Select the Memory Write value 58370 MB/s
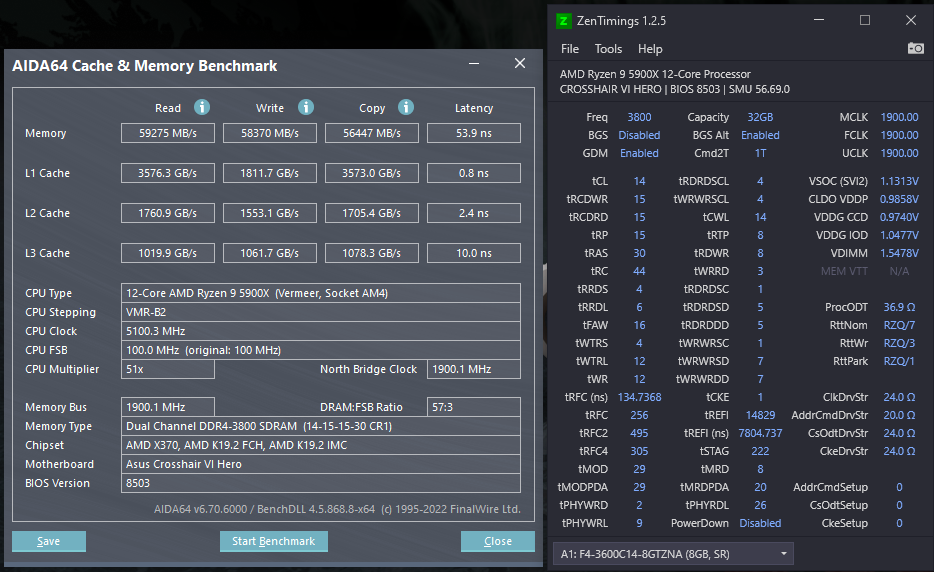Image resolution: width=934 pixels, height=572 pixels. coord(270,133)
